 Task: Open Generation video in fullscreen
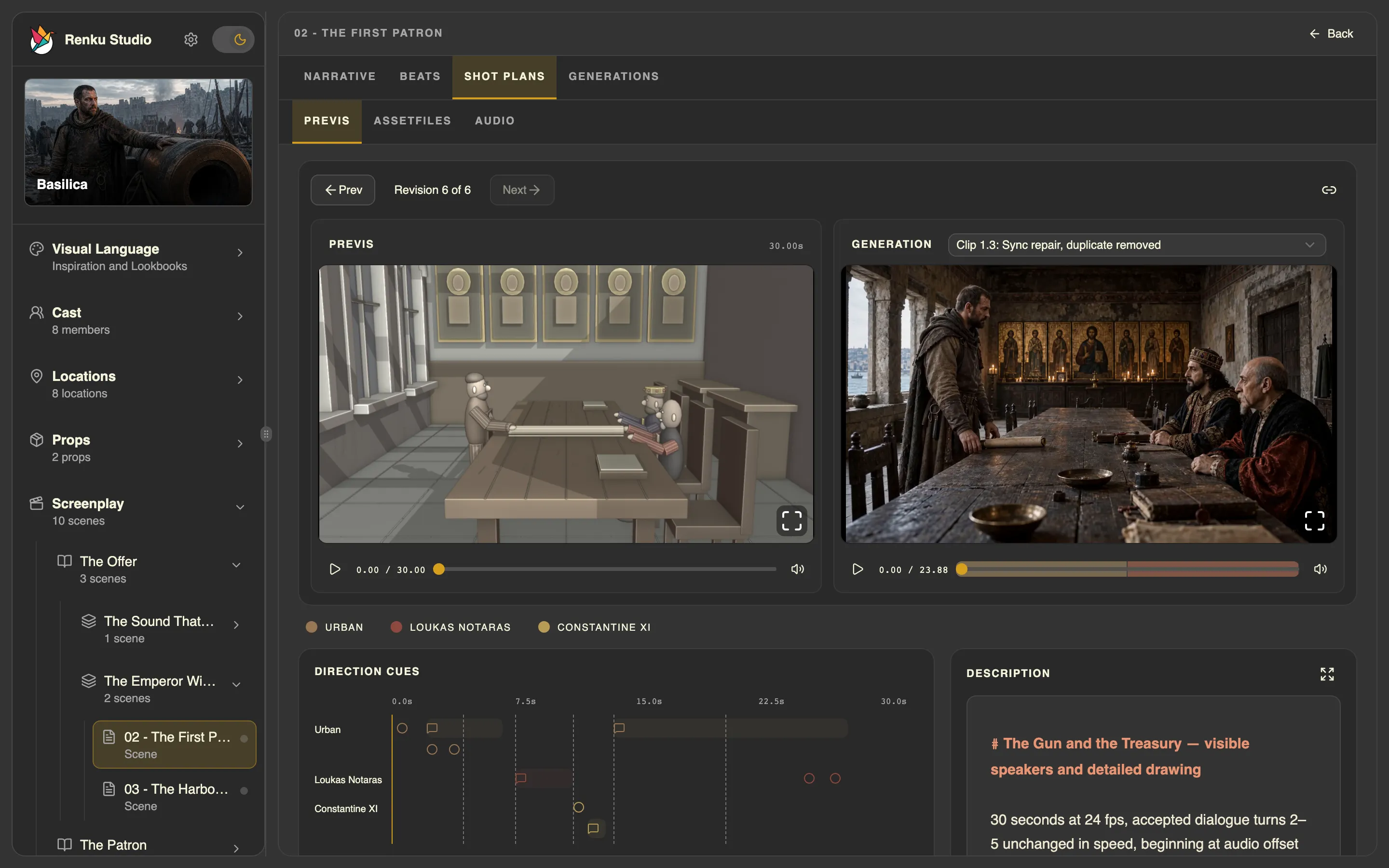click(1314, 521)
